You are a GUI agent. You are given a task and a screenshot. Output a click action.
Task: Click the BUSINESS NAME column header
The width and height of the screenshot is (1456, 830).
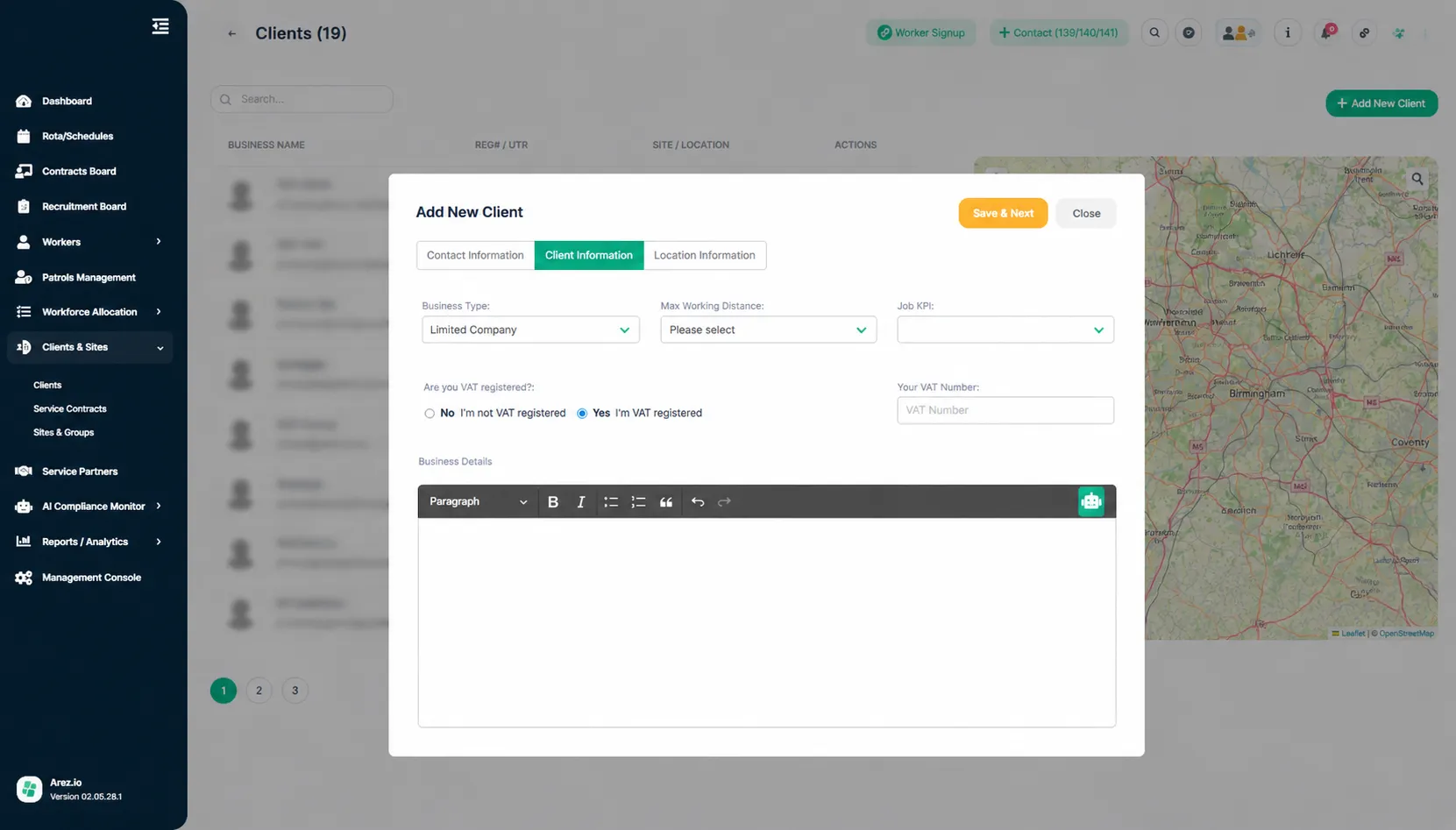pos(266,145)
